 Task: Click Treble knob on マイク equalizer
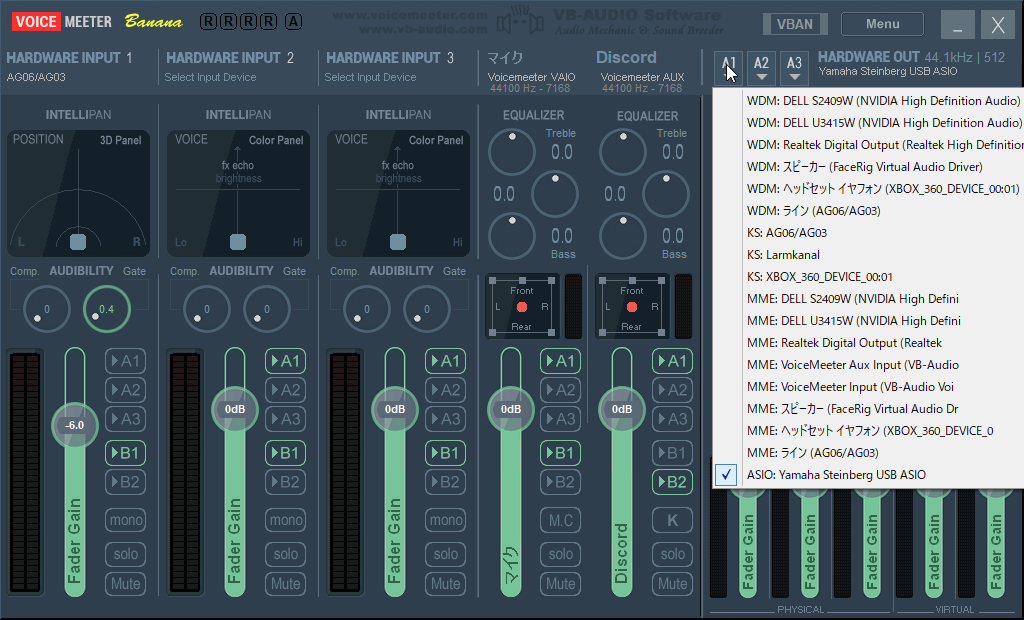[511, 152]
